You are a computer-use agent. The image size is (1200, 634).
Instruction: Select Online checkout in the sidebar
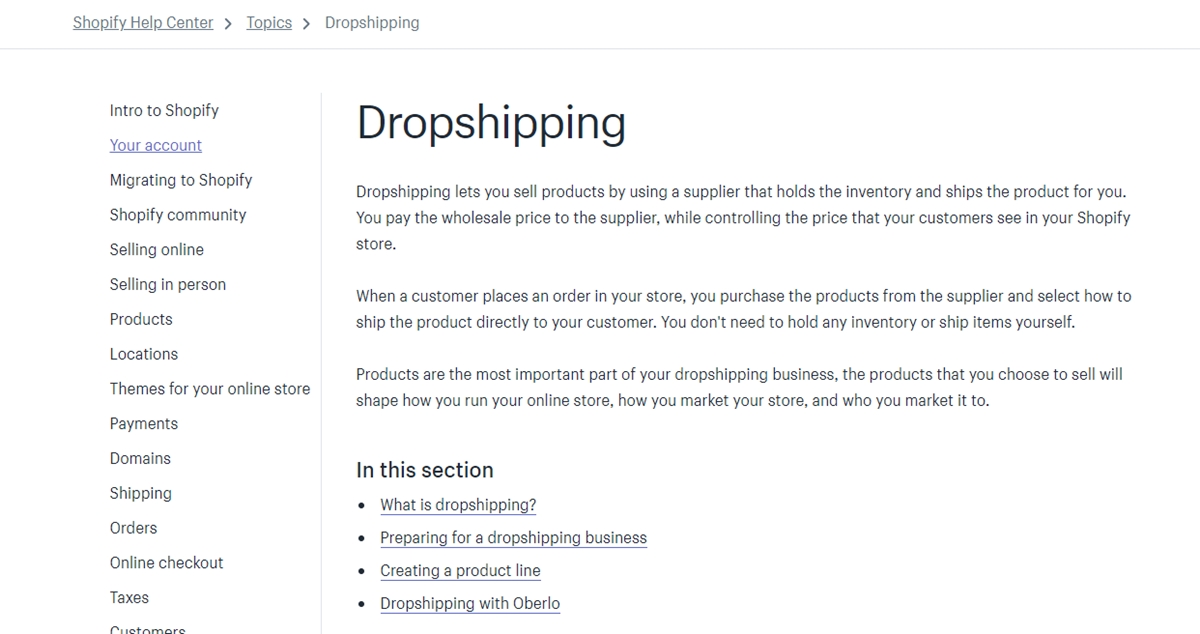point(166,563)
